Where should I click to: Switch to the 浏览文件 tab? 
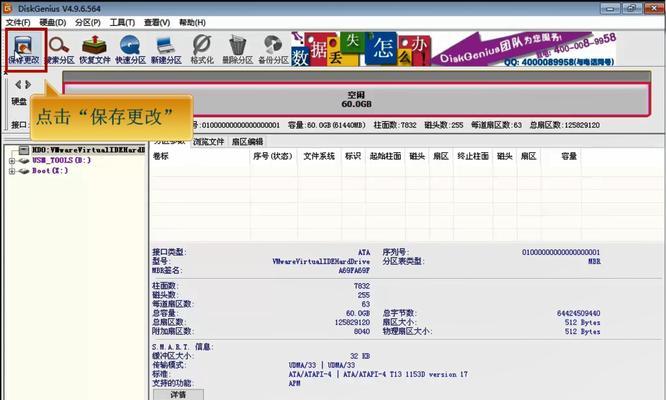[208, 142]
